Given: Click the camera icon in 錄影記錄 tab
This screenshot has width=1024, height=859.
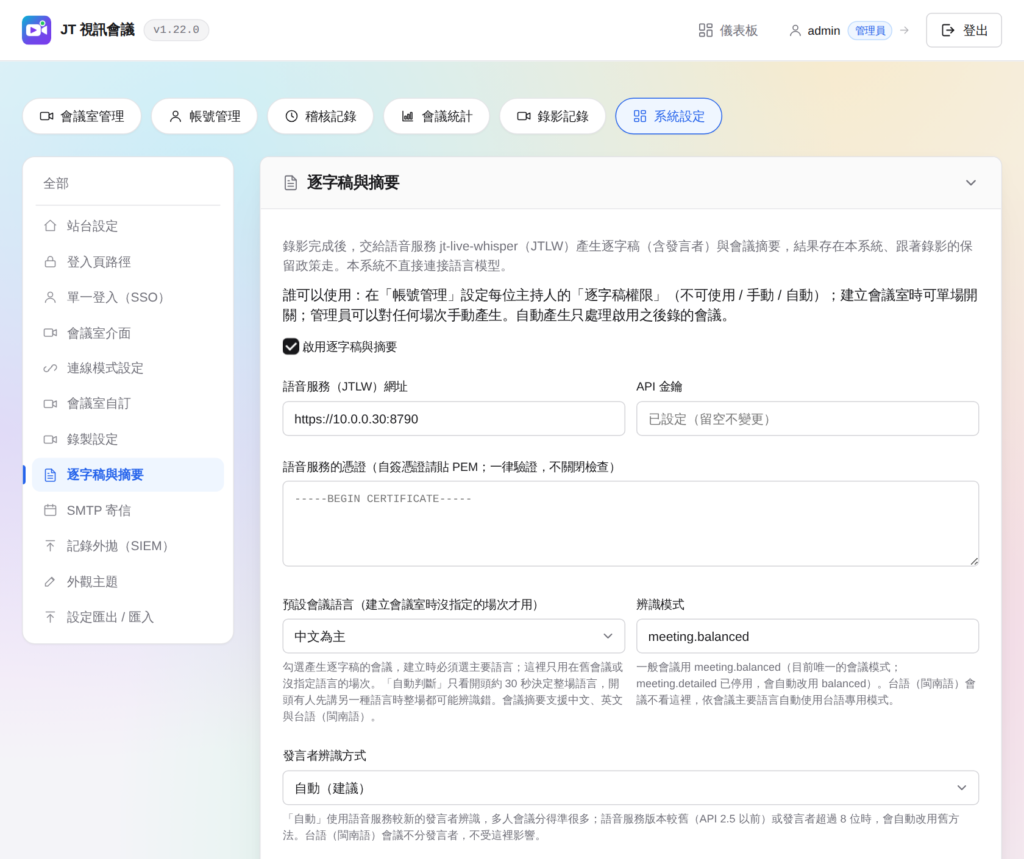Looking at the screenshot, I should pos(524,116).
